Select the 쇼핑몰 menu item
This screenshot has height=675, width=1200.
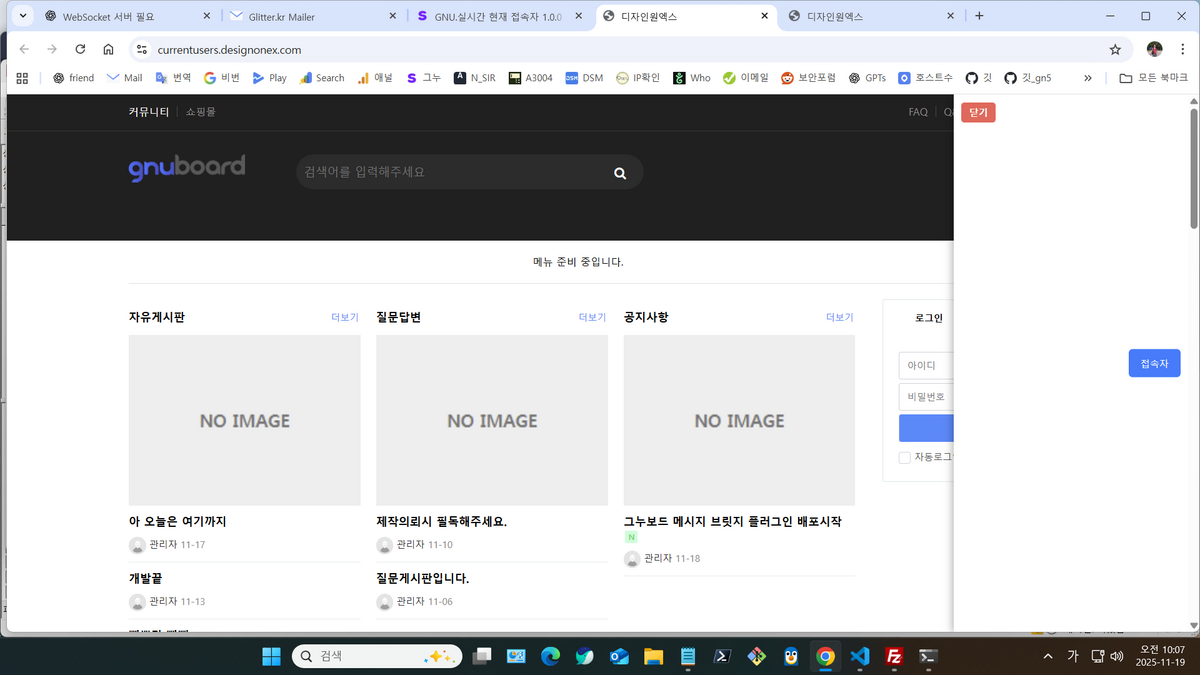[201, 112]
